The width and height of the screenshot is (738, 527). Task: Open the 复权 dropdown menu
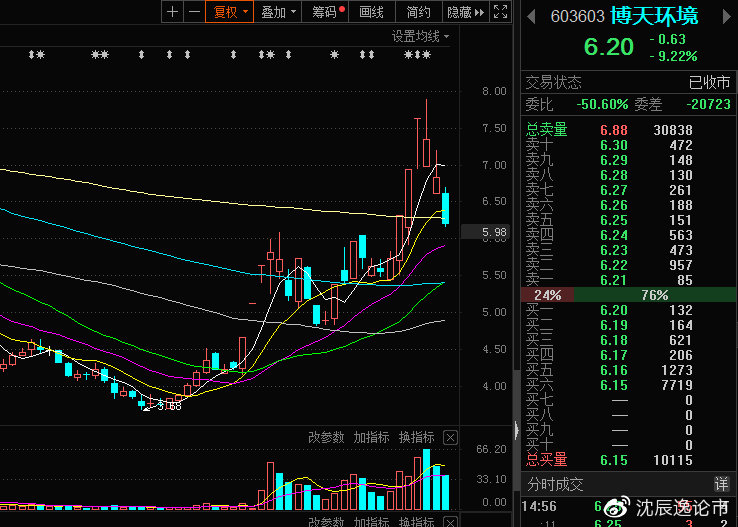tap(230, 12)
